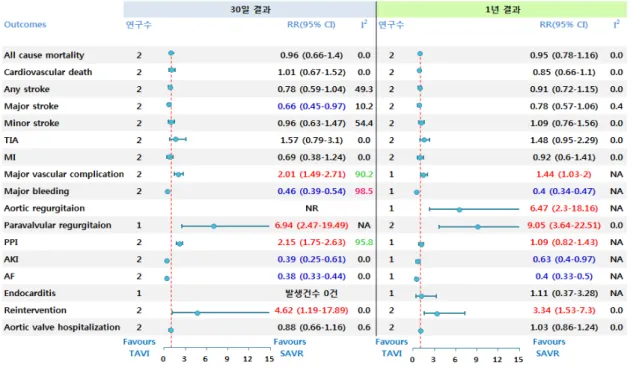
Task: Click the 30-day '연구수' column header
Action: (139, 25)
